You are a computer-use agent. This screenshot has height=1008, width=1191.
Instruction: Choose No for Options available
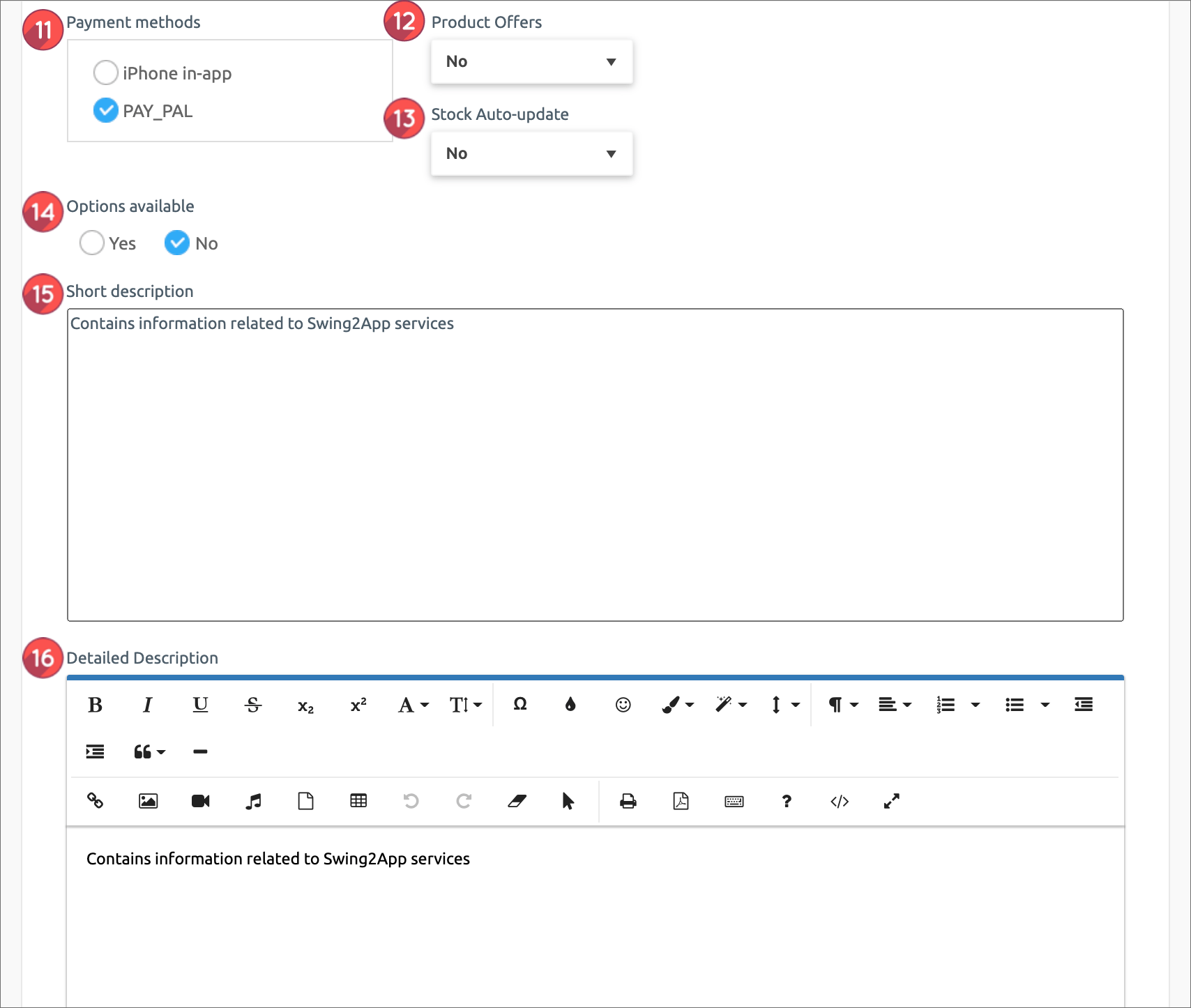point(177,243)
